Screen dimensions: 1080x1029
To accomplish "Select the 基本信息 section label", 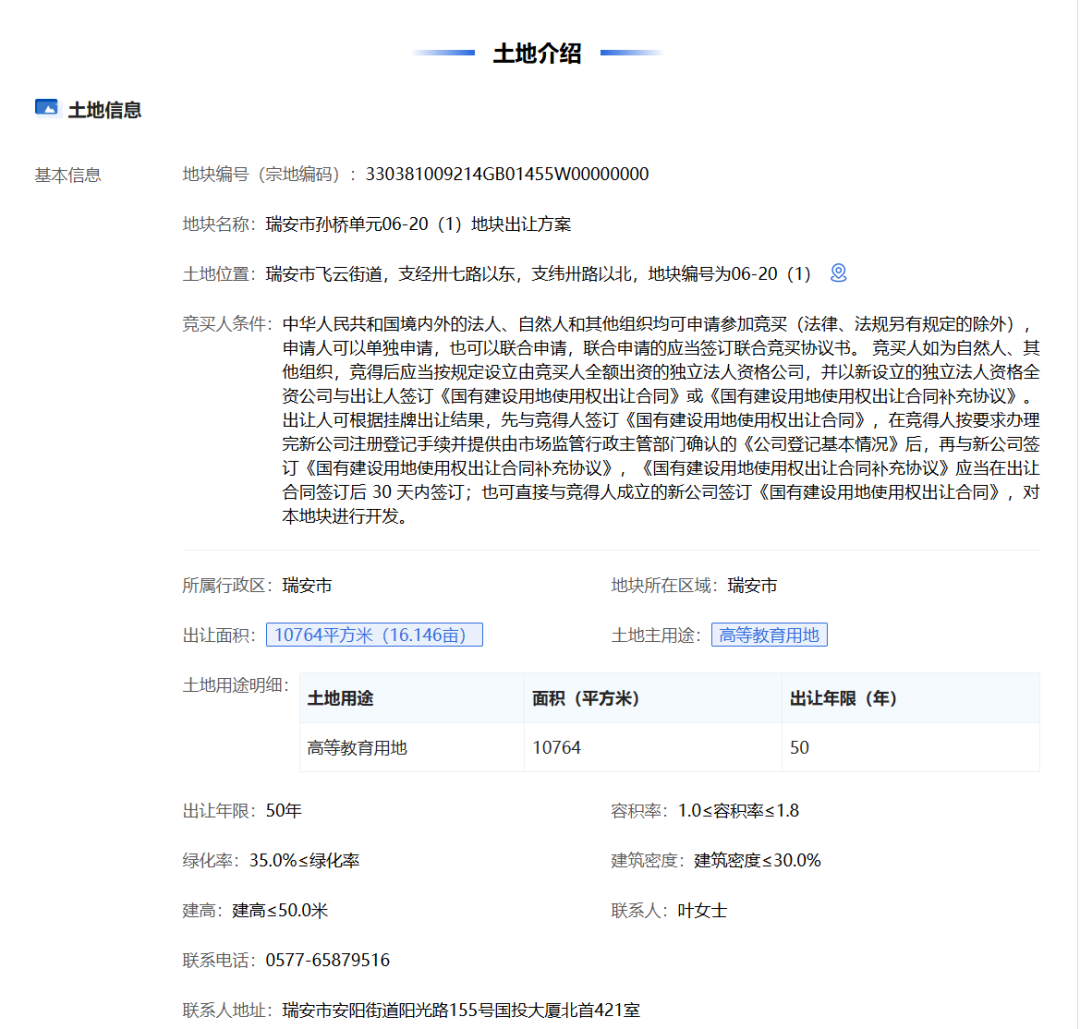I will [68, 175].
